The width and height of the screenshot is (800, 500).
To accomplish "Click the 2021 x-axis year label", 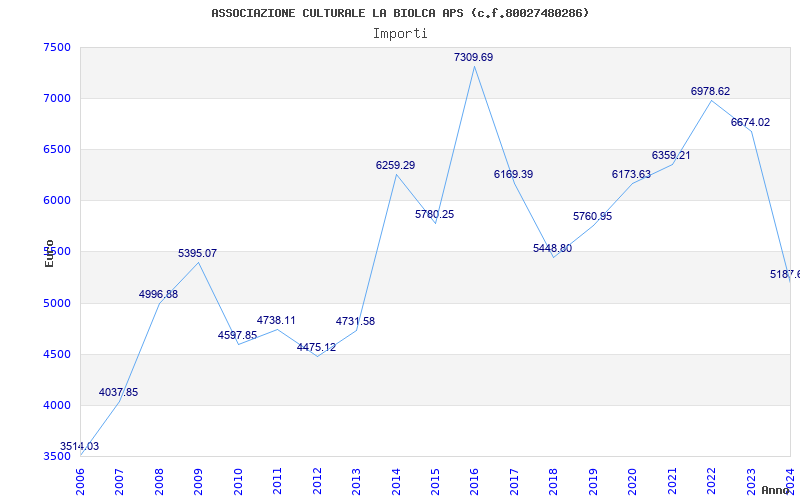I will 672,482.
